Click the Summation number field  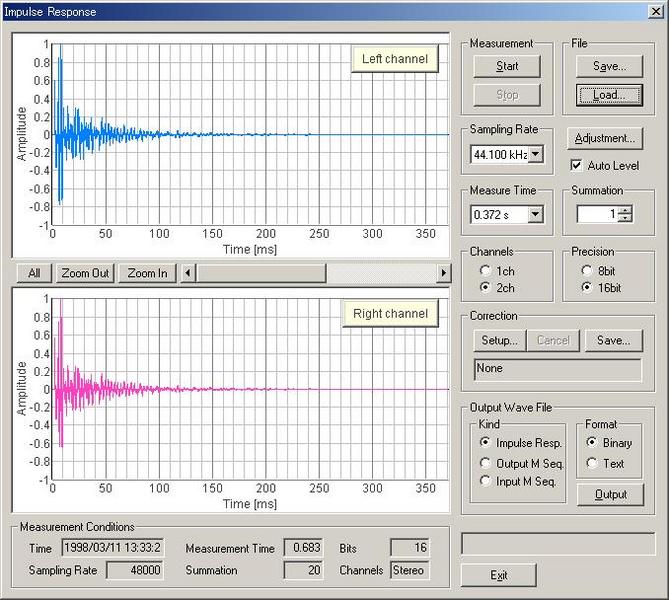[597, 214]
